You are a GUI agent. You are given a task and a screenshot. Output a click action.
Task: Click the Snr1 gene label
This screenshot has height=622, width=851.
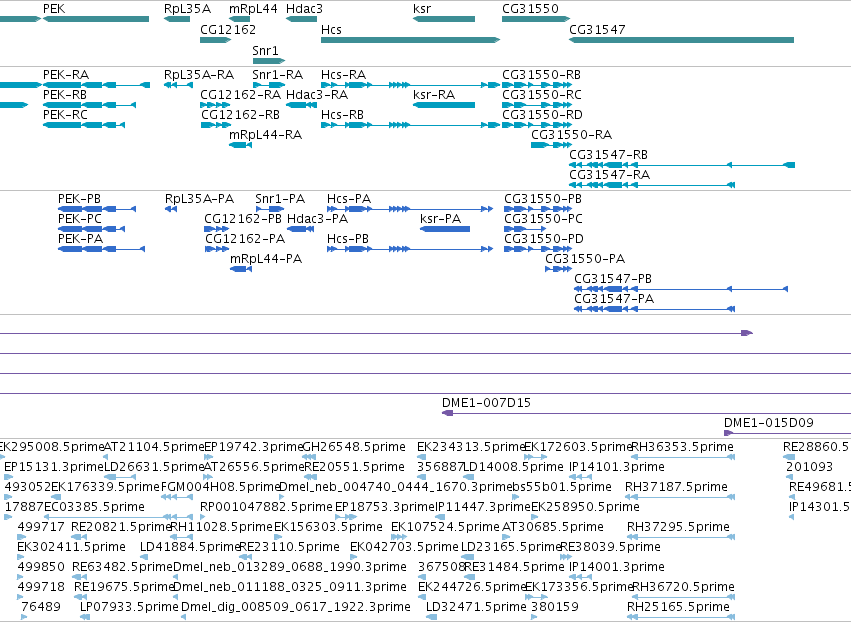point(265,50)
